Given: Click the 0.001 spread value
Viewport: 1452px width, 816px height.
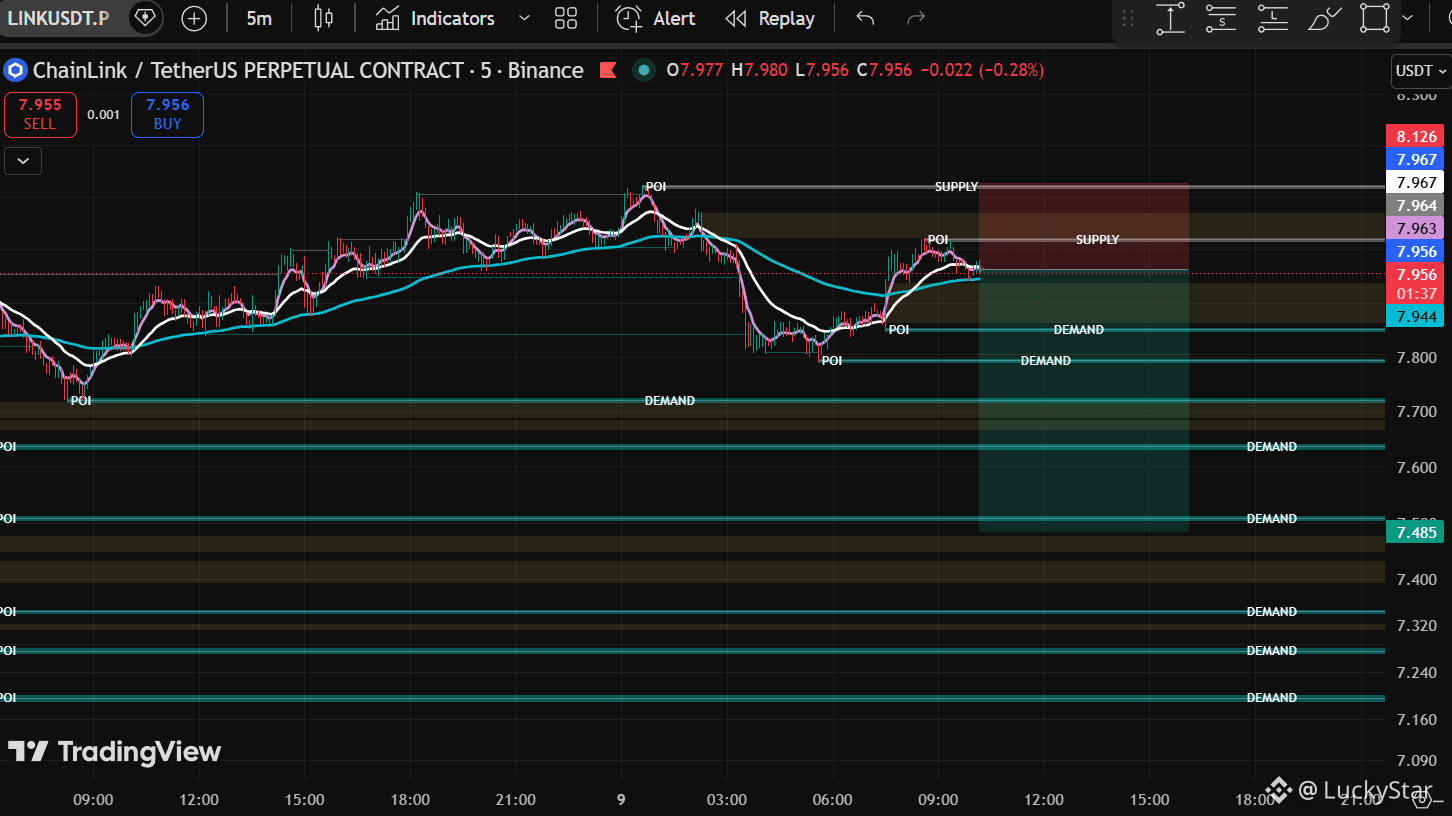Looking at the screenshot, I should tap(103, 114).
